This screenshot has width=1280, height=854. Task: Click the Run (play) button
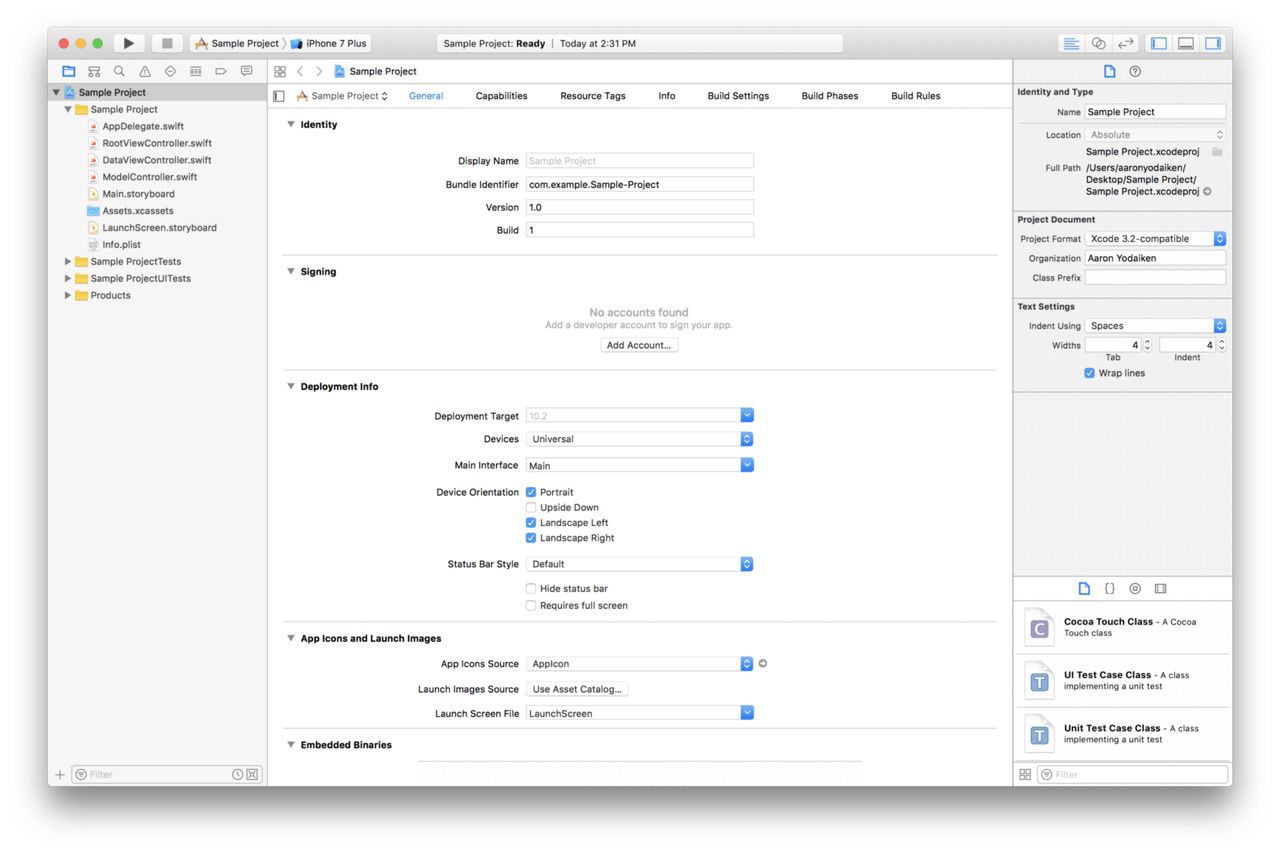pos(129,44)
